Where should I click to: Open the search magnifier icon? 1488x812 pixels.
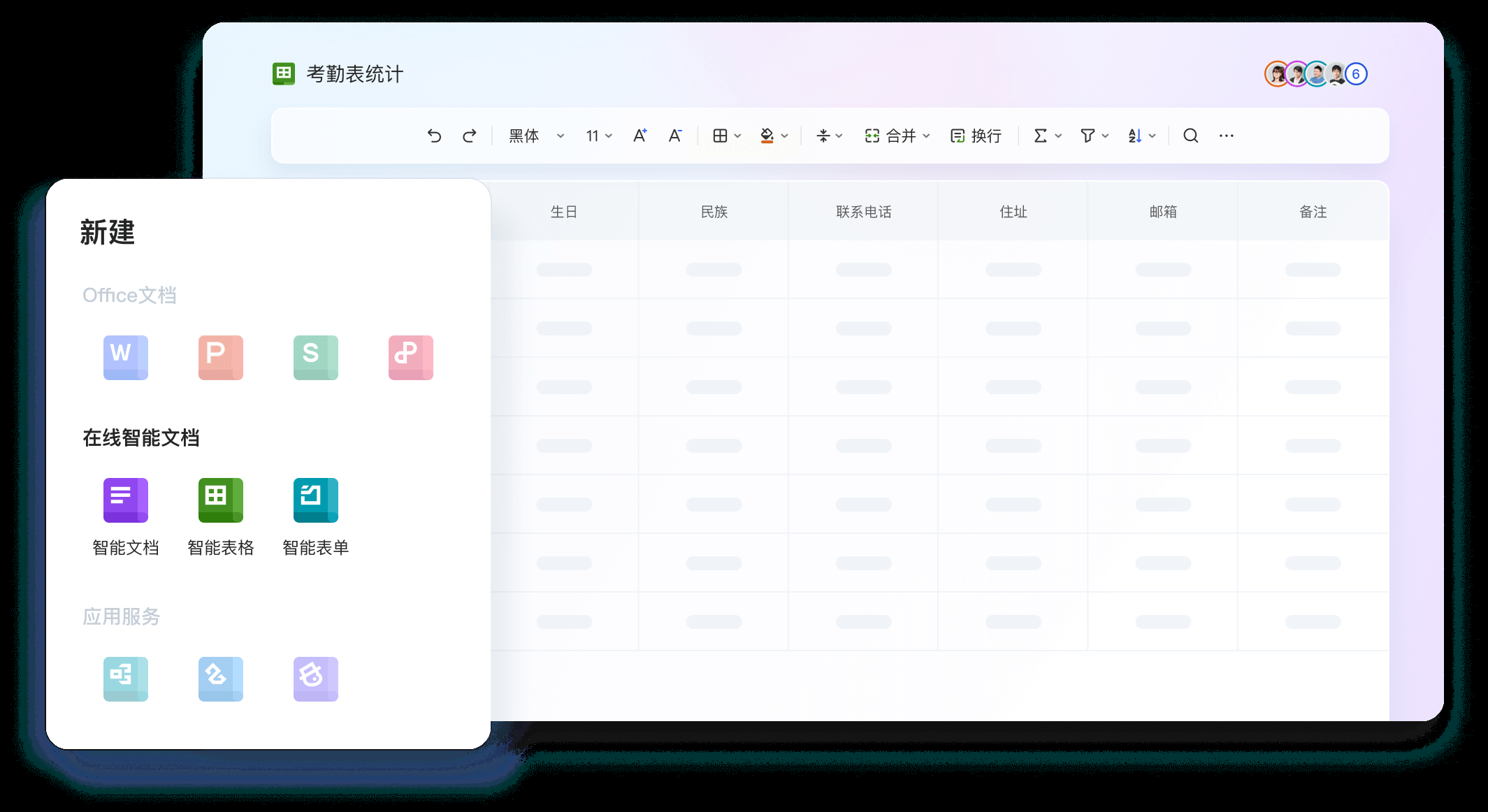[x=1190, y=136]
